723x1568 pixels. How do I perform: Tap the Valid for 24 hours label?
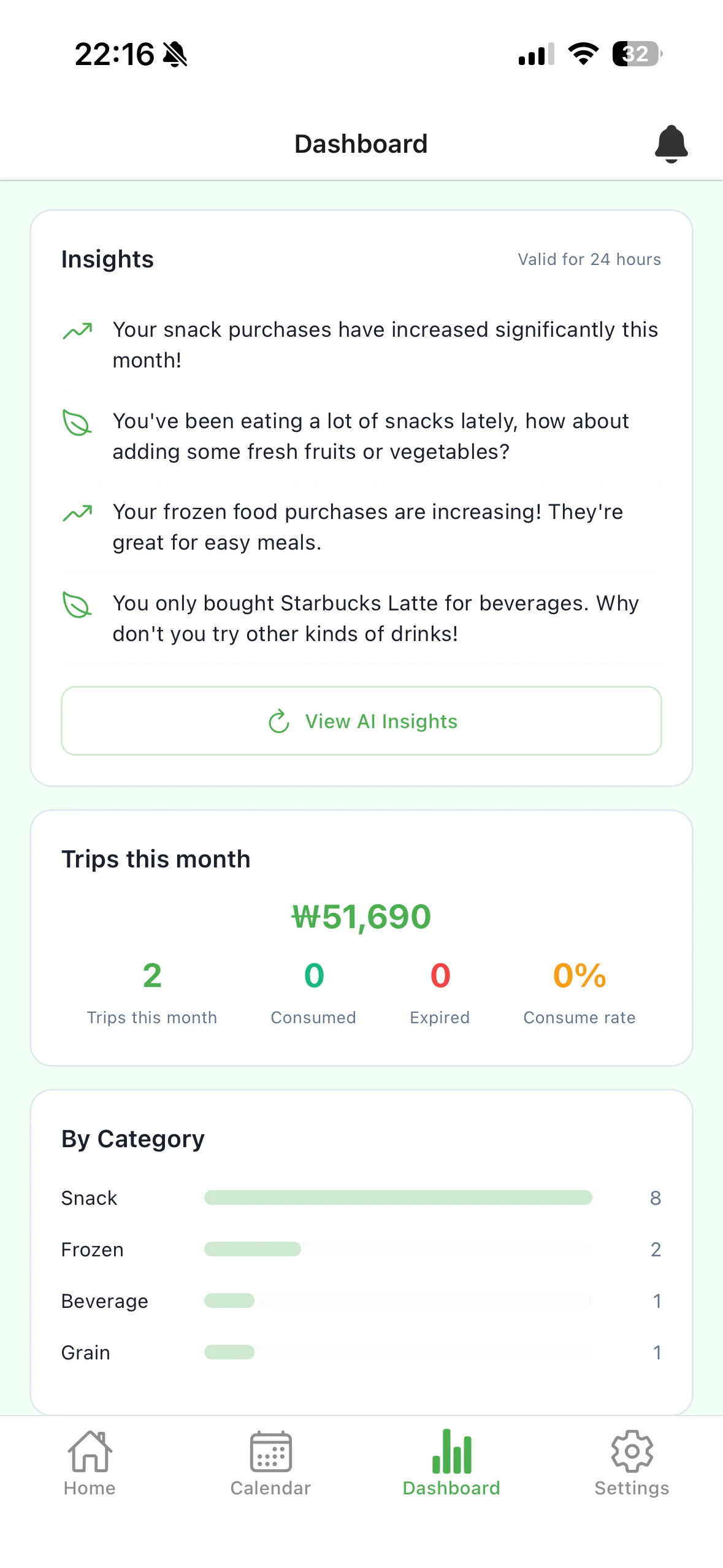(x=589, y=259)
